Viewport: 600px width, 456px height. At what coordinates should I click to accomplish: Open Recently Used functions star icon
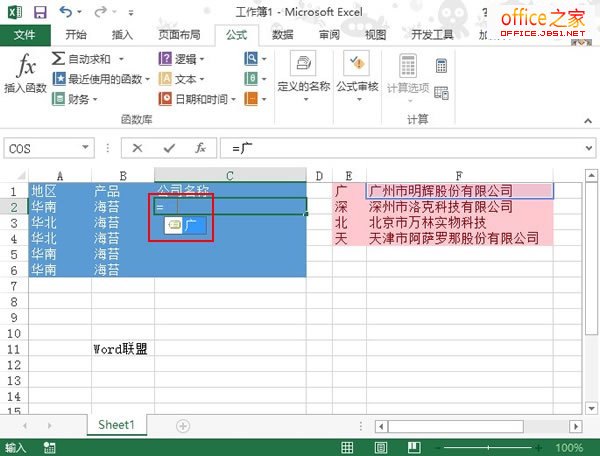coord(59,79)
